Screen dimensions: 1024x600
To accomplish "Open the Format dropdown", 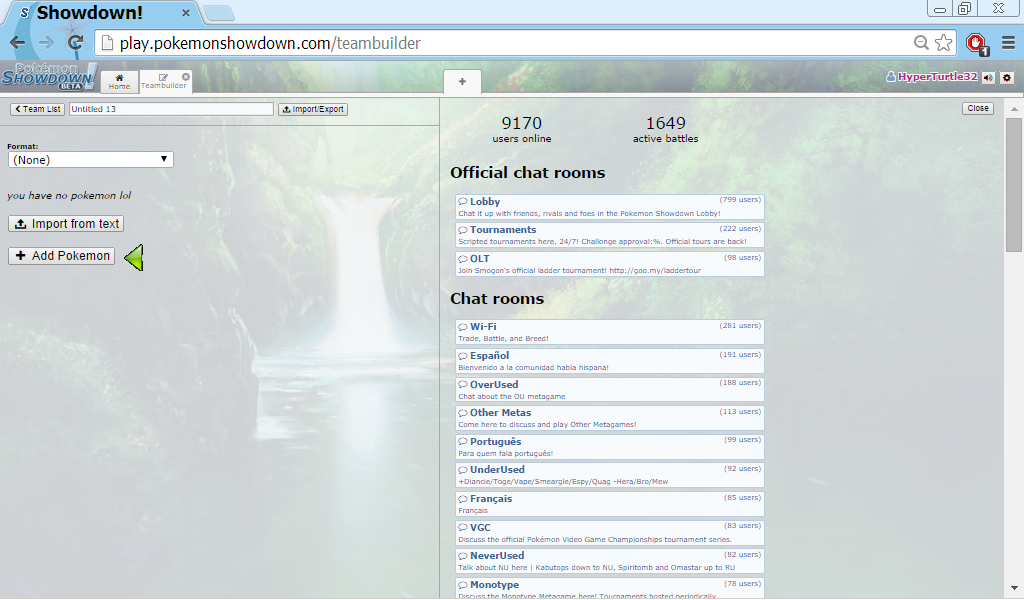I will point(91,160).
